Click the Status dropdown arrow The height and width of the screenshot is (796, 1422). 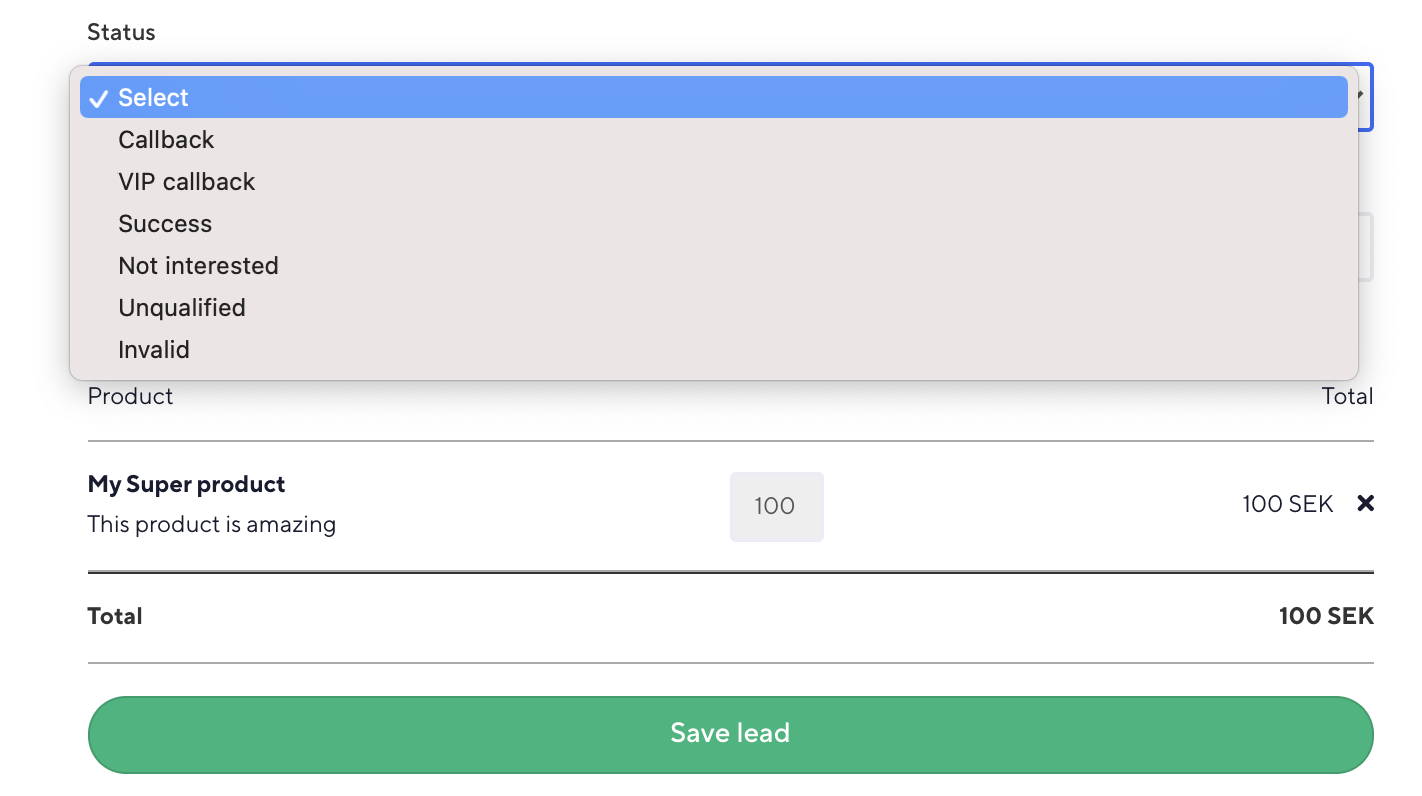[x=1362, y=96]
